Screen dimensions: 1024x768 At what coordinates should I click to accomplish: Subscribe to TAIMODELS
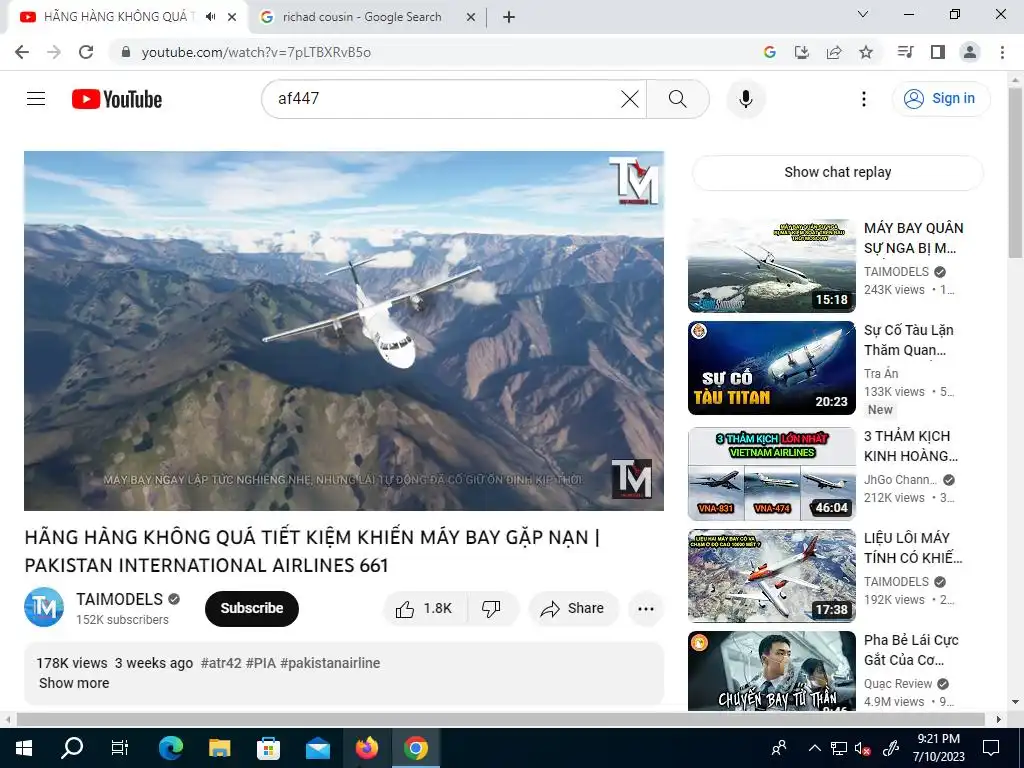tap(252, 609)
